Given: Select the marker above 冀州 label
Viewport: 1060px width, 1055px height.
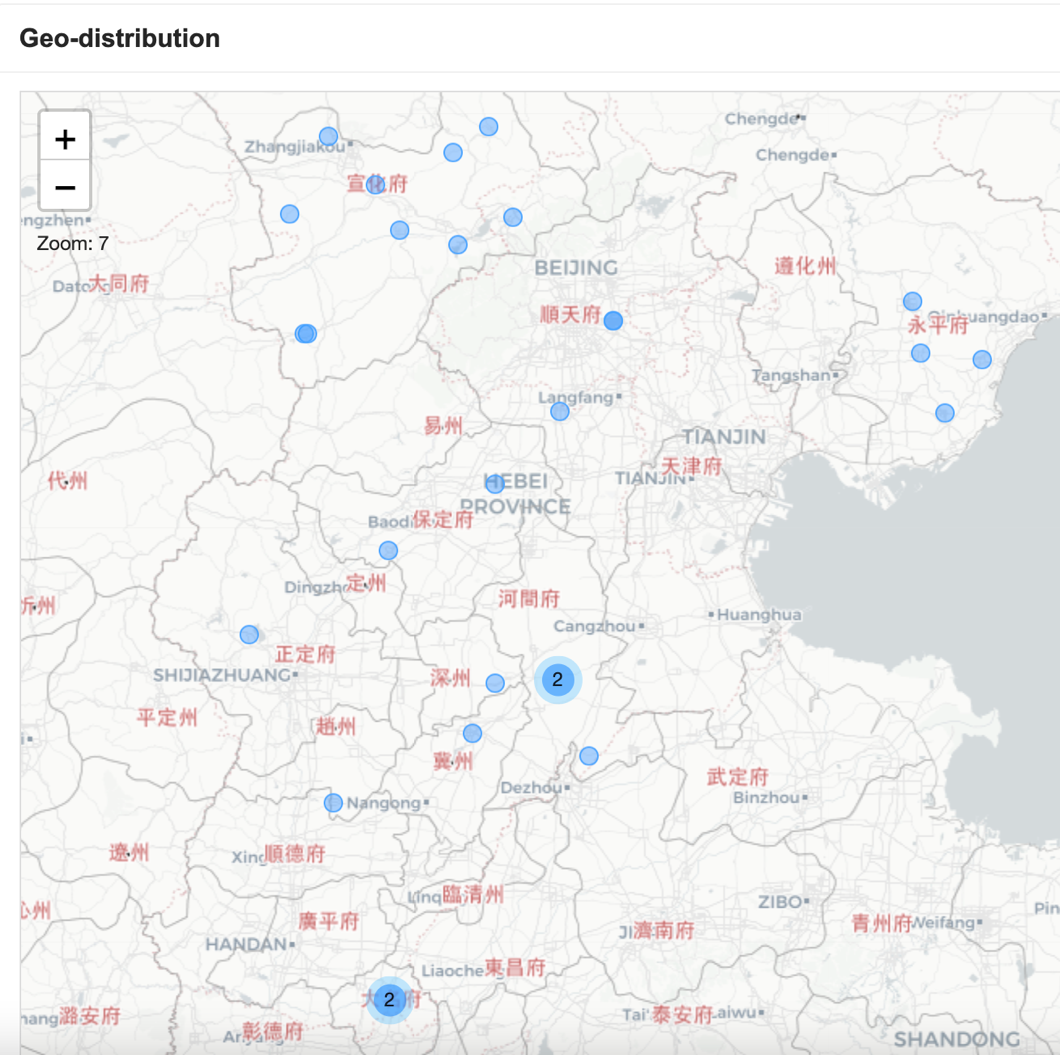Looking at the screenshot, I should pyautogui.click(x=473, y=733).
